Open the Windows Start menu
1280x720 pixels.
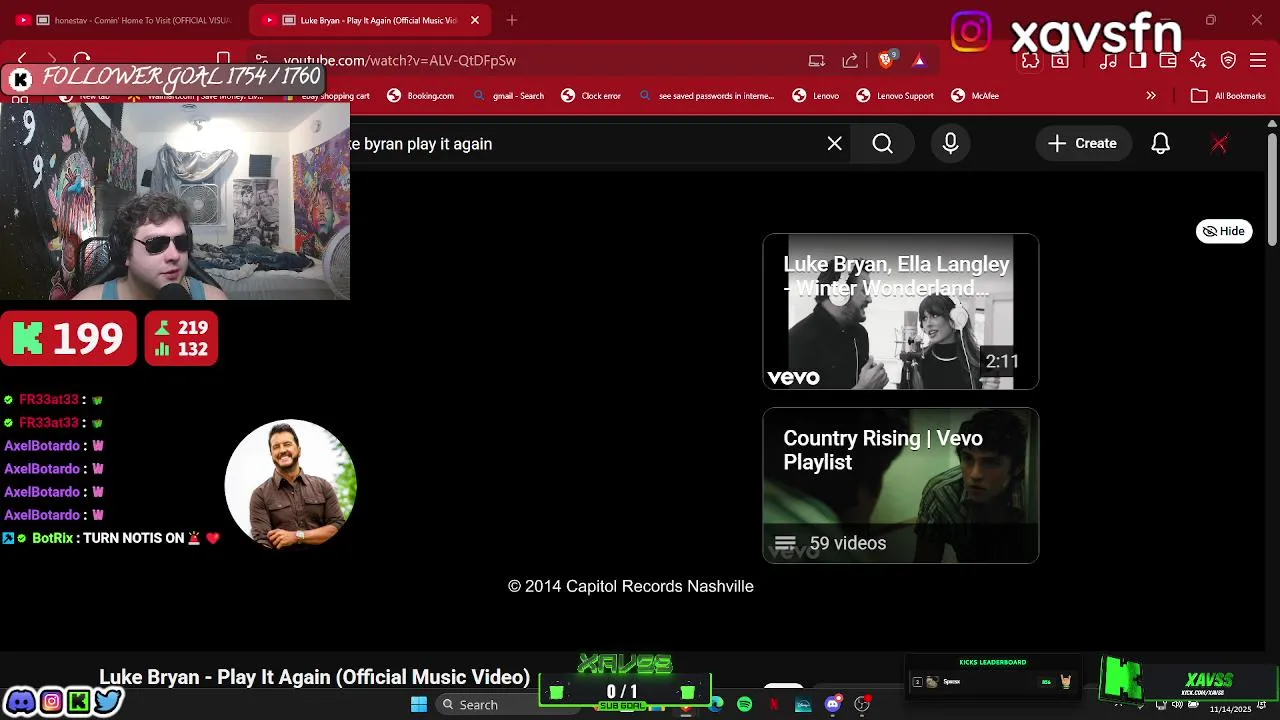[x=419, y=705]
